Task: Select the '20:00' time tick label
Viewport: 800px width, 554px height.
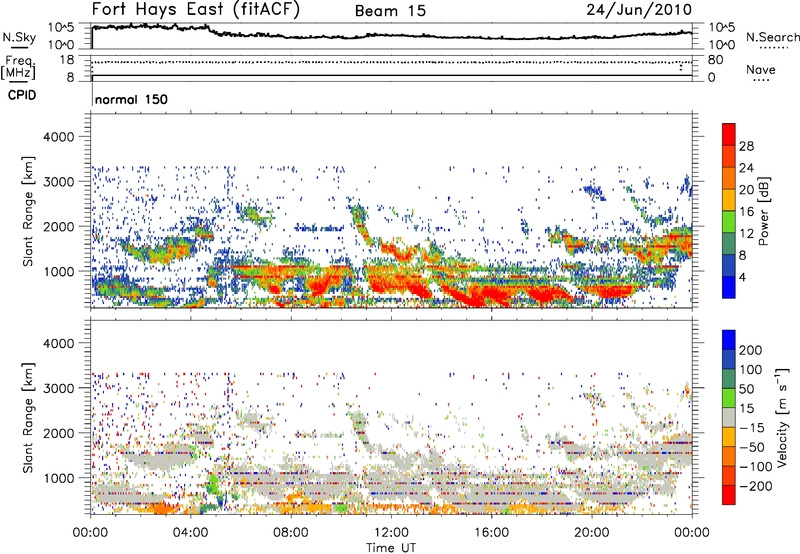Action: [592, 533]
